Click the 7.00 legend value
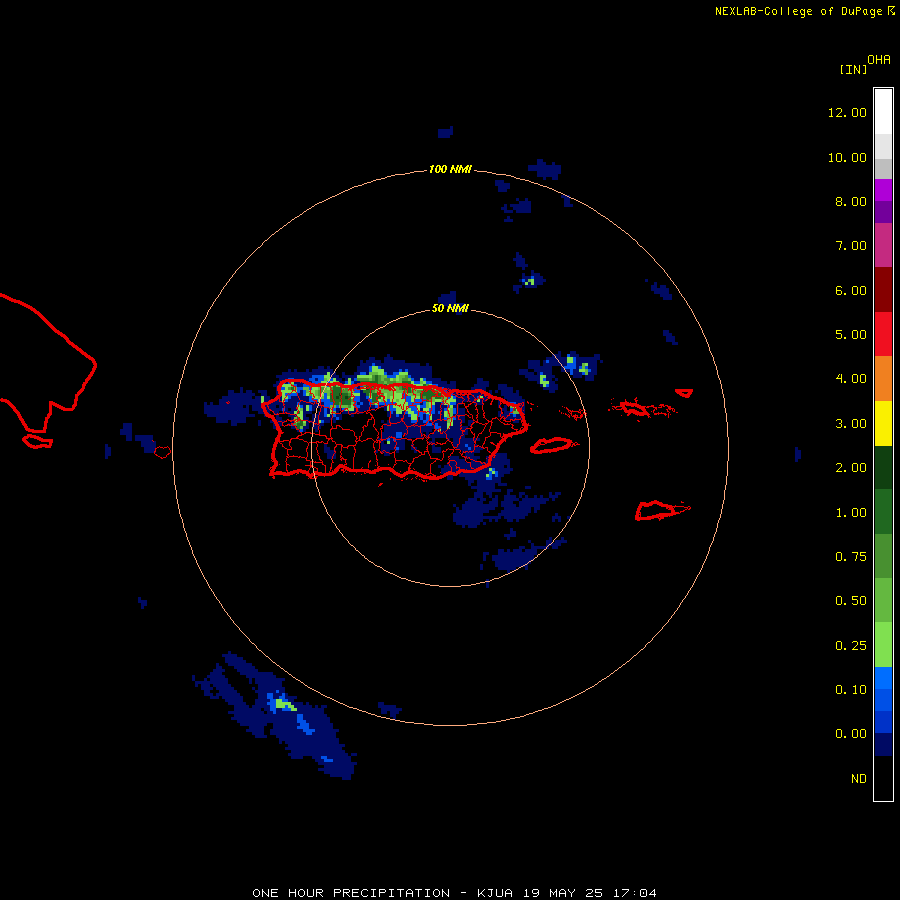 pos(851,246)
